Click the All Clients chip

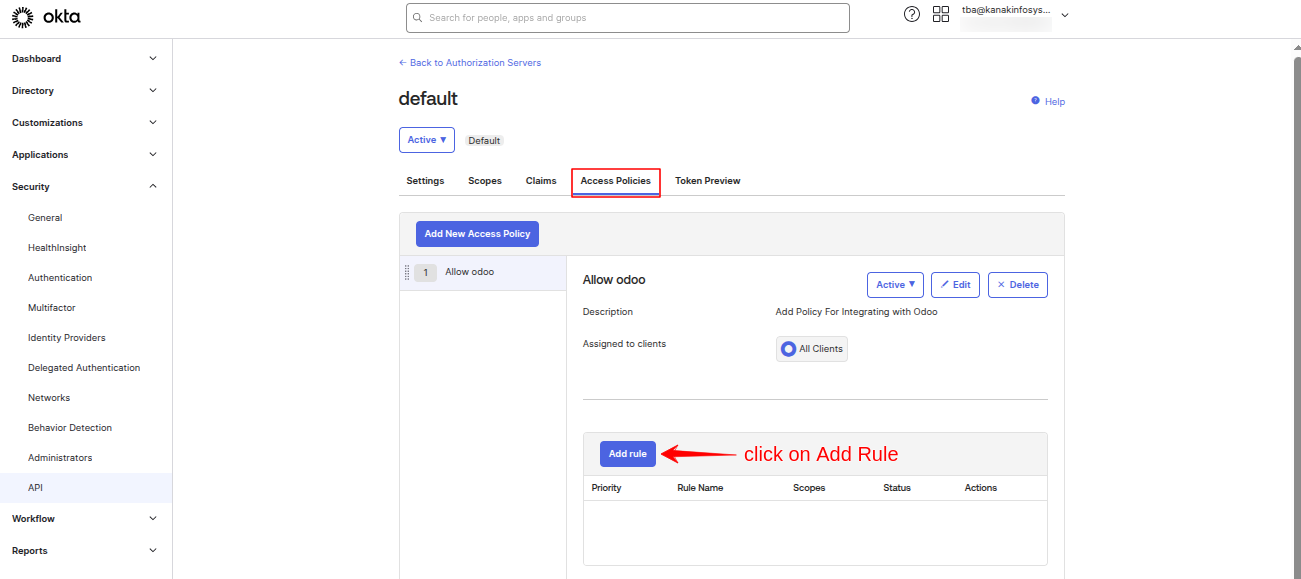[x=812, y=349]
